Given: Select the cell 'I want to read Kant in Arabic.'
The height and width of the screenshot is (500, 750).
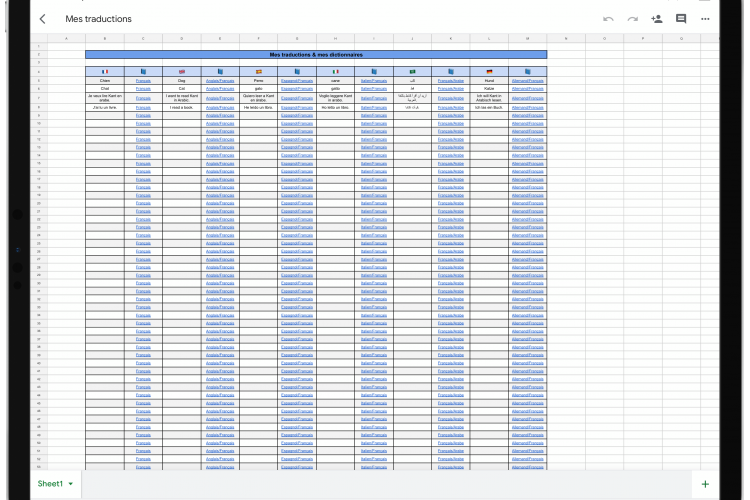Looking at the screenshot, I should (182, 98).
